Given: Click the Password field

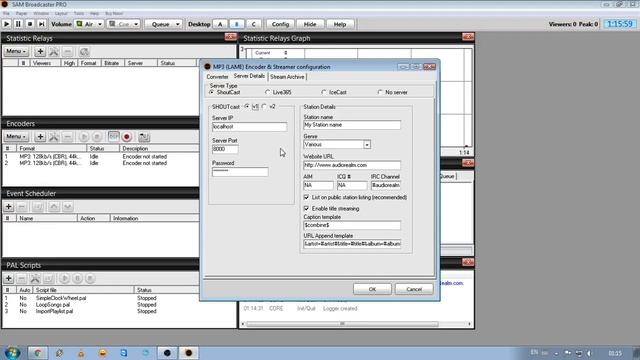Looking at the screenshot, I should [x=240, y=172].
